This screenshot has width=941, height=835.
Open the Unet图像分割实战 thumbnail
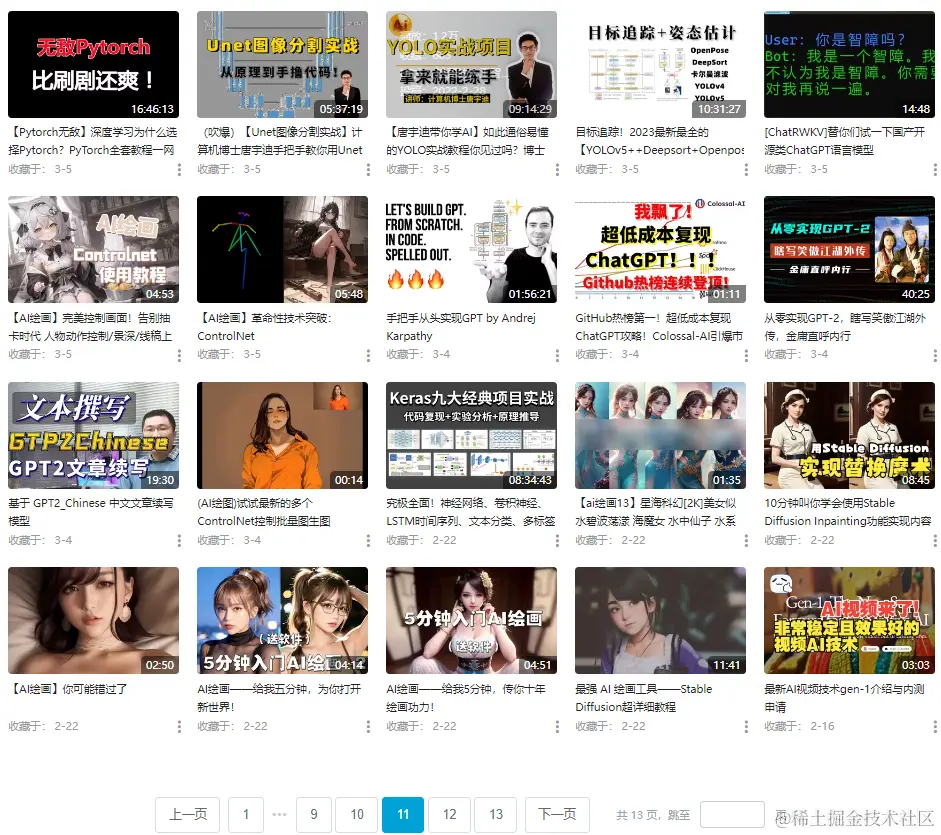282,64
